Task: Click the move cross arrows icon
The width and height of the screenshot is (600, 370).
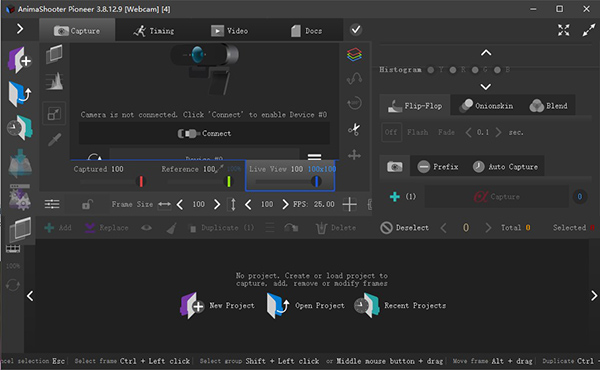Action: click(354, 155)
